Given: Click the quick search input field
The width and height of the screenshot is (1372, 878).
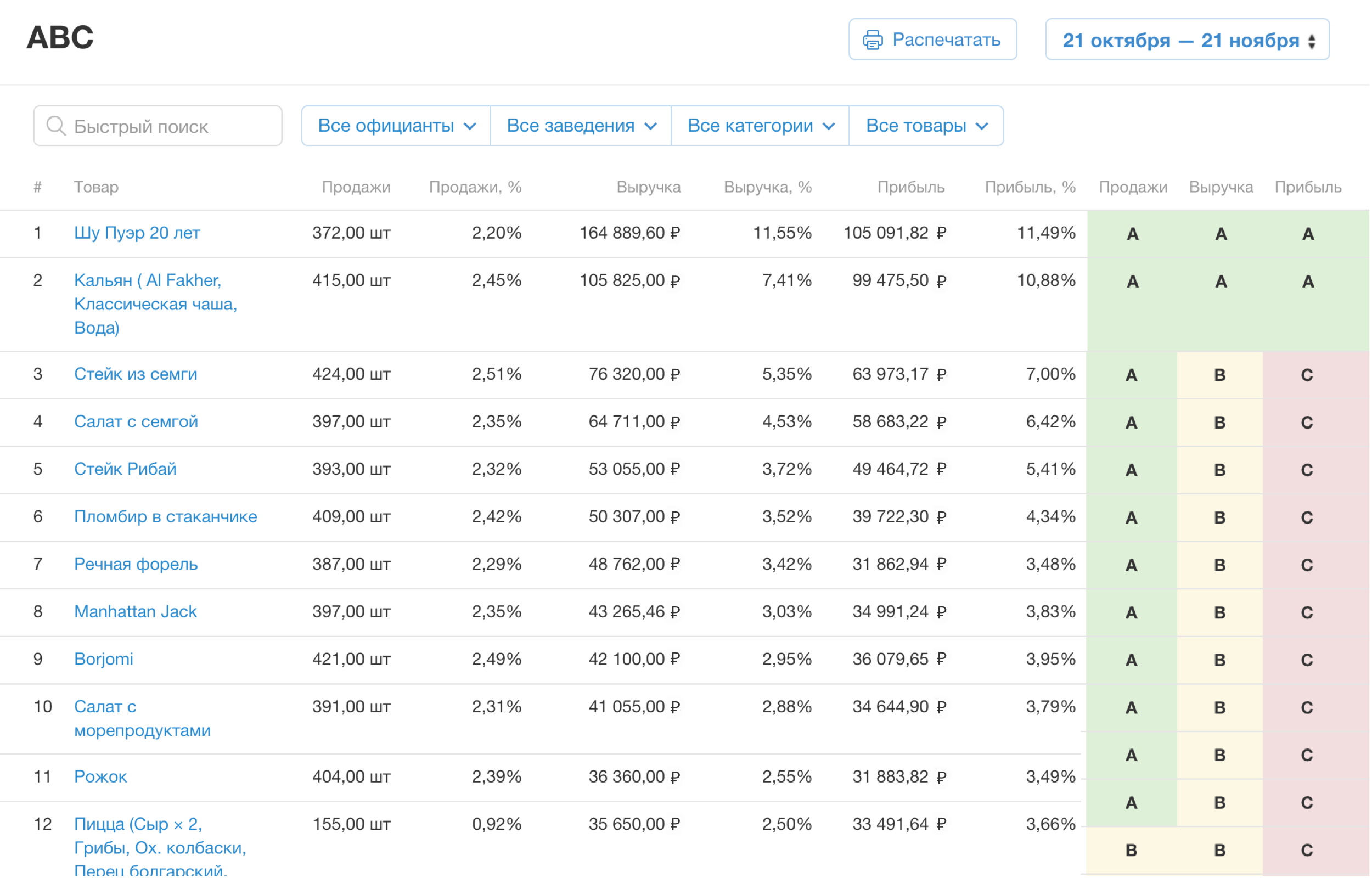Looking at the screenshot, I should point(160,125).
